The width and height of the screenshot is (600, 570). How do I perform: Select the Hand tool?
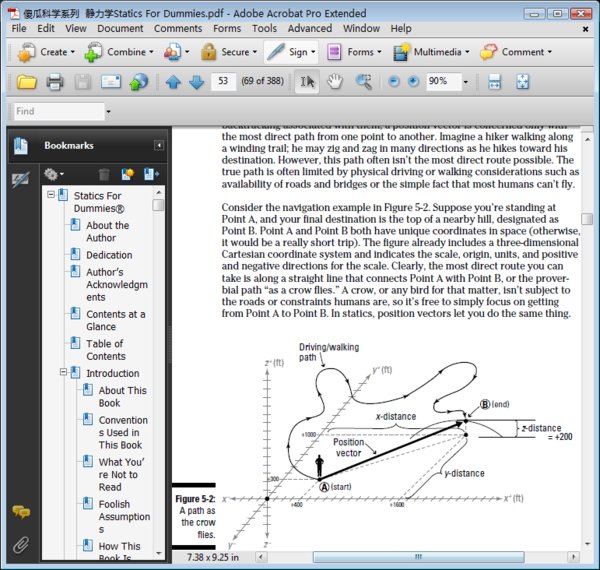[x=336, y=81]
